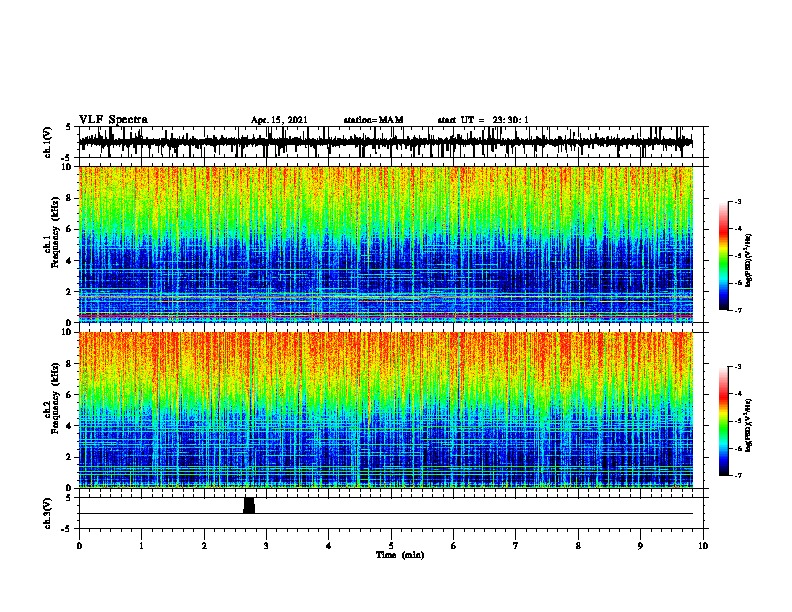The image size is (792, 612).
Task: Click the ch.1 "Frequency (kHz)" axis label
Action: 55,233
